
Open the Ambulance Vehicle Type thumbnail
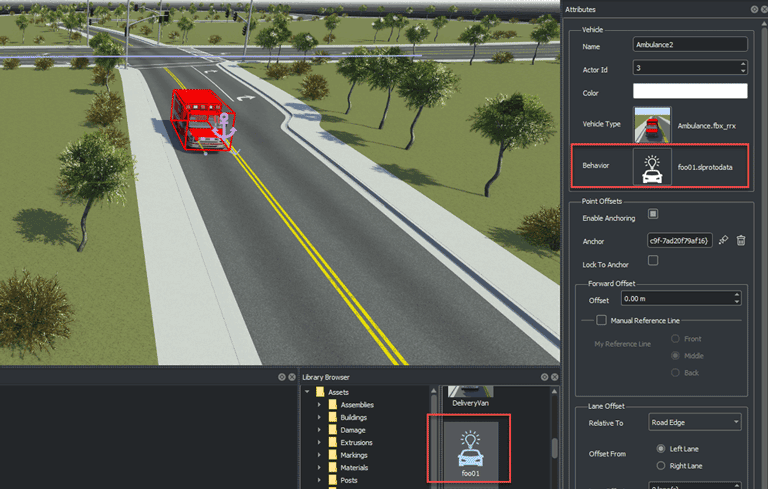[652, 124]
